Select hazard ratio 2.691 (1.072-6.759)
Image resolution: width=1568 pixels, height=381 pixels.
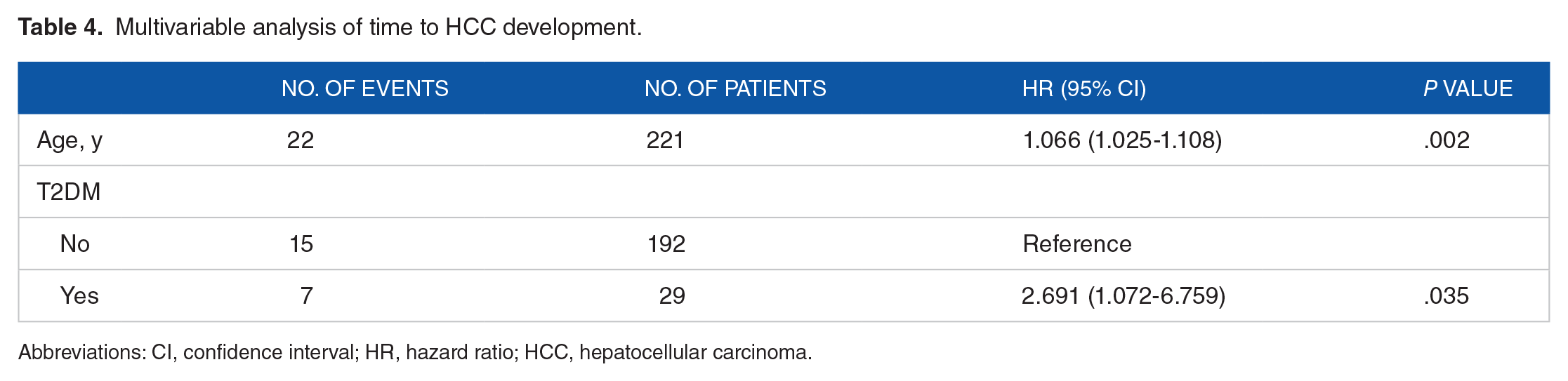click(x=1124, y=296)
